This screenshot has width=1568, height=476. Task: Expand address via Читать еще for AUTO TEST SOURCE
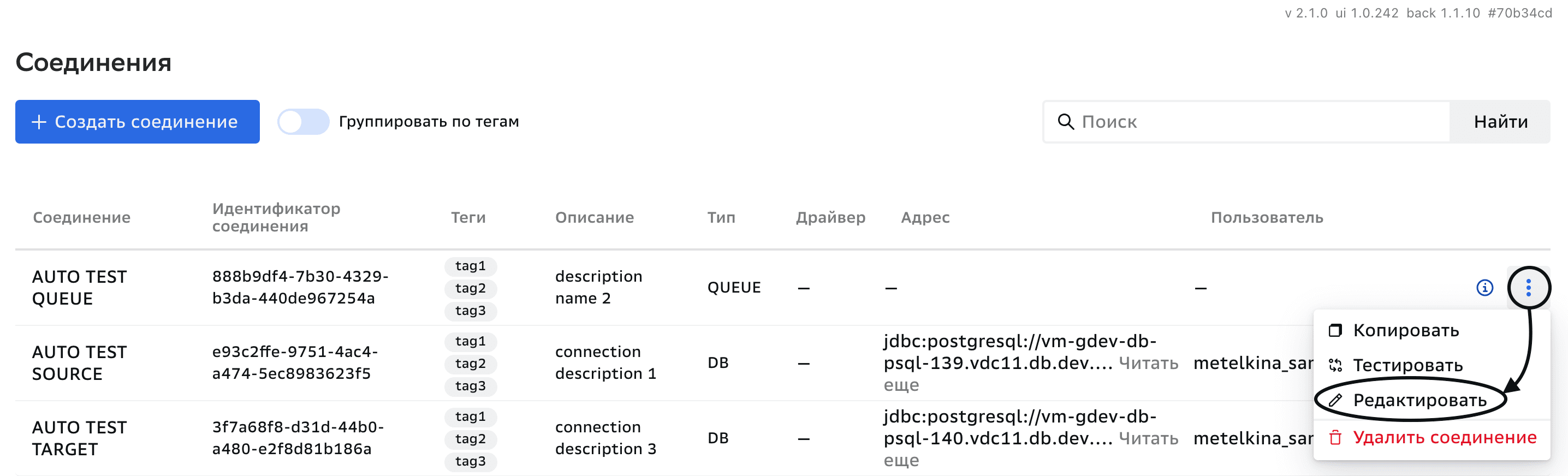[1148, 364]
